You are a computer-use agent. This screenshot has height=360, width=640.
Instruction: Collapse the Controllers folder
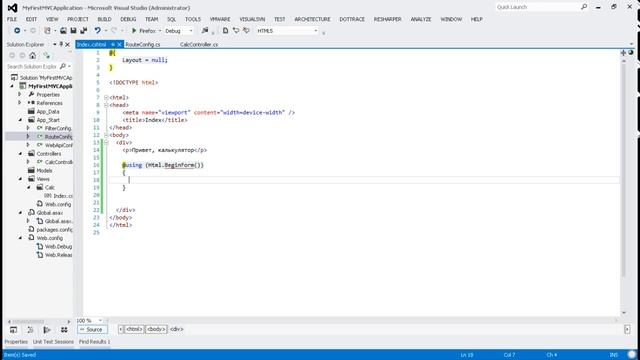point(20,153)
